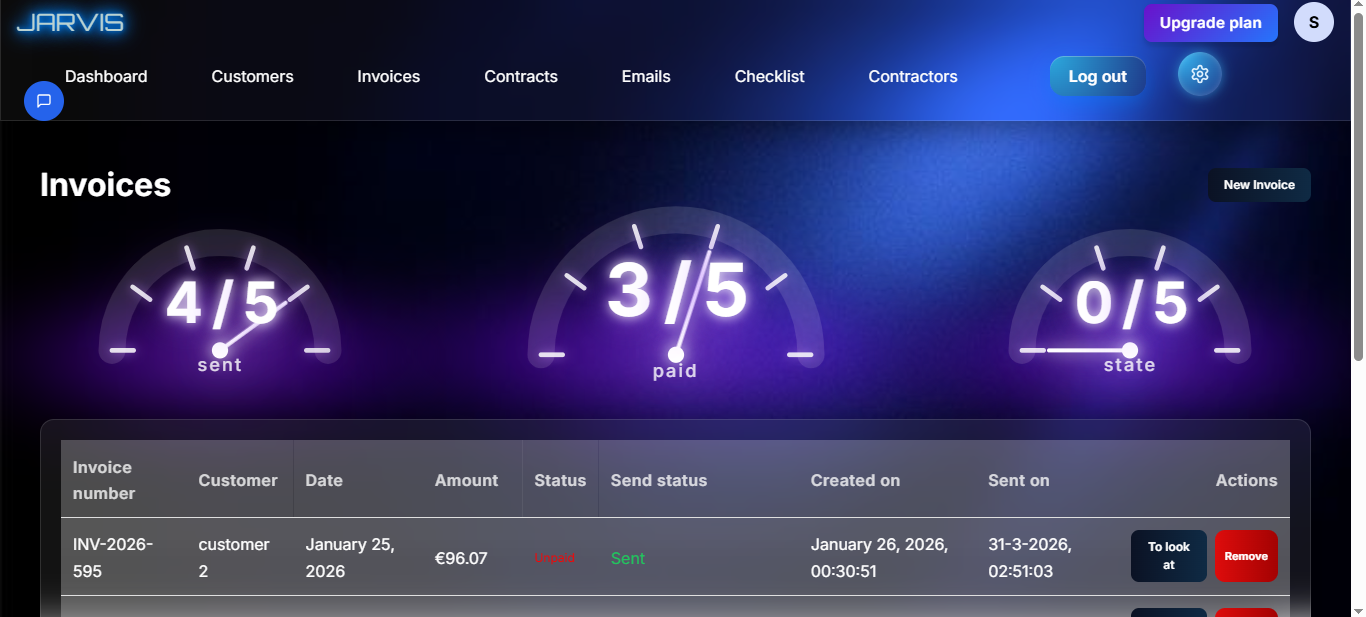Select Contractors in the navigation
This screenshot has width=1366, height=617.
pyautogui.click(x=912, y=76)
